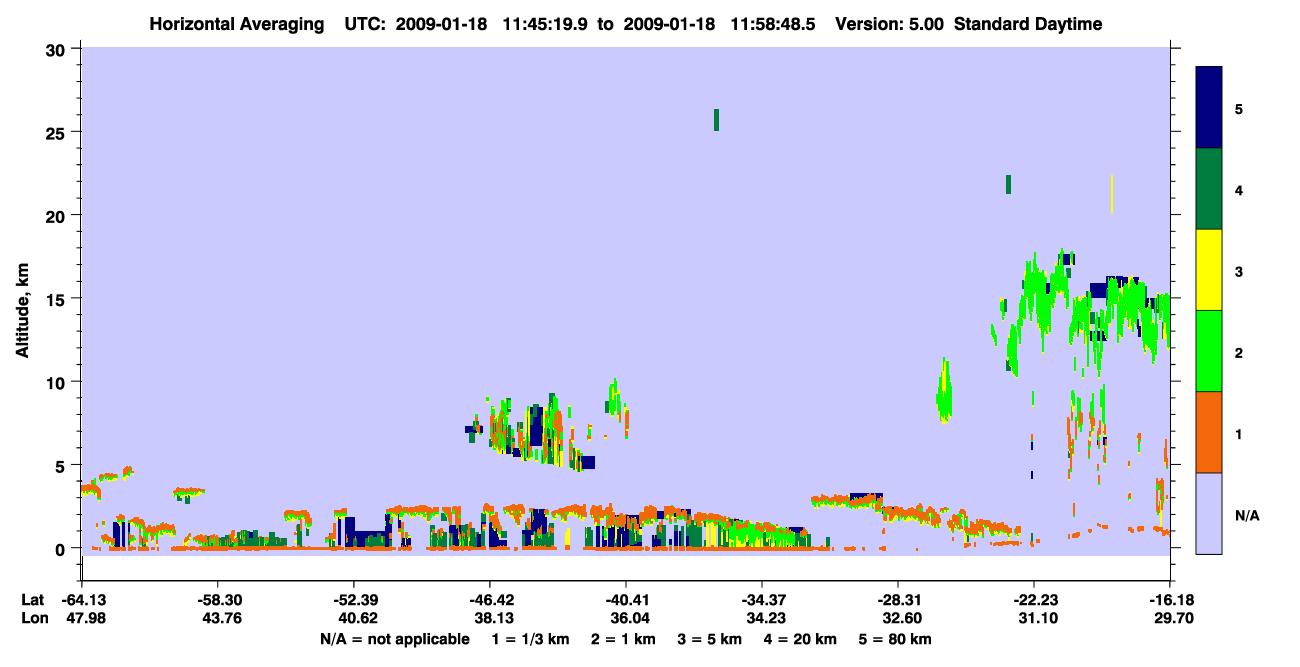Image resolution: width=1300 pixels, height=667 pixels.
Task: Click the latitude value '-40.41'
Action: point(626,600)
